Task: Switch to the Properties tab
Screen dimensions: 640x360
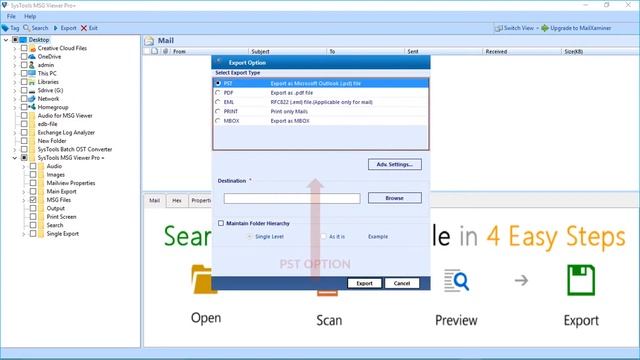Action: 200,200
